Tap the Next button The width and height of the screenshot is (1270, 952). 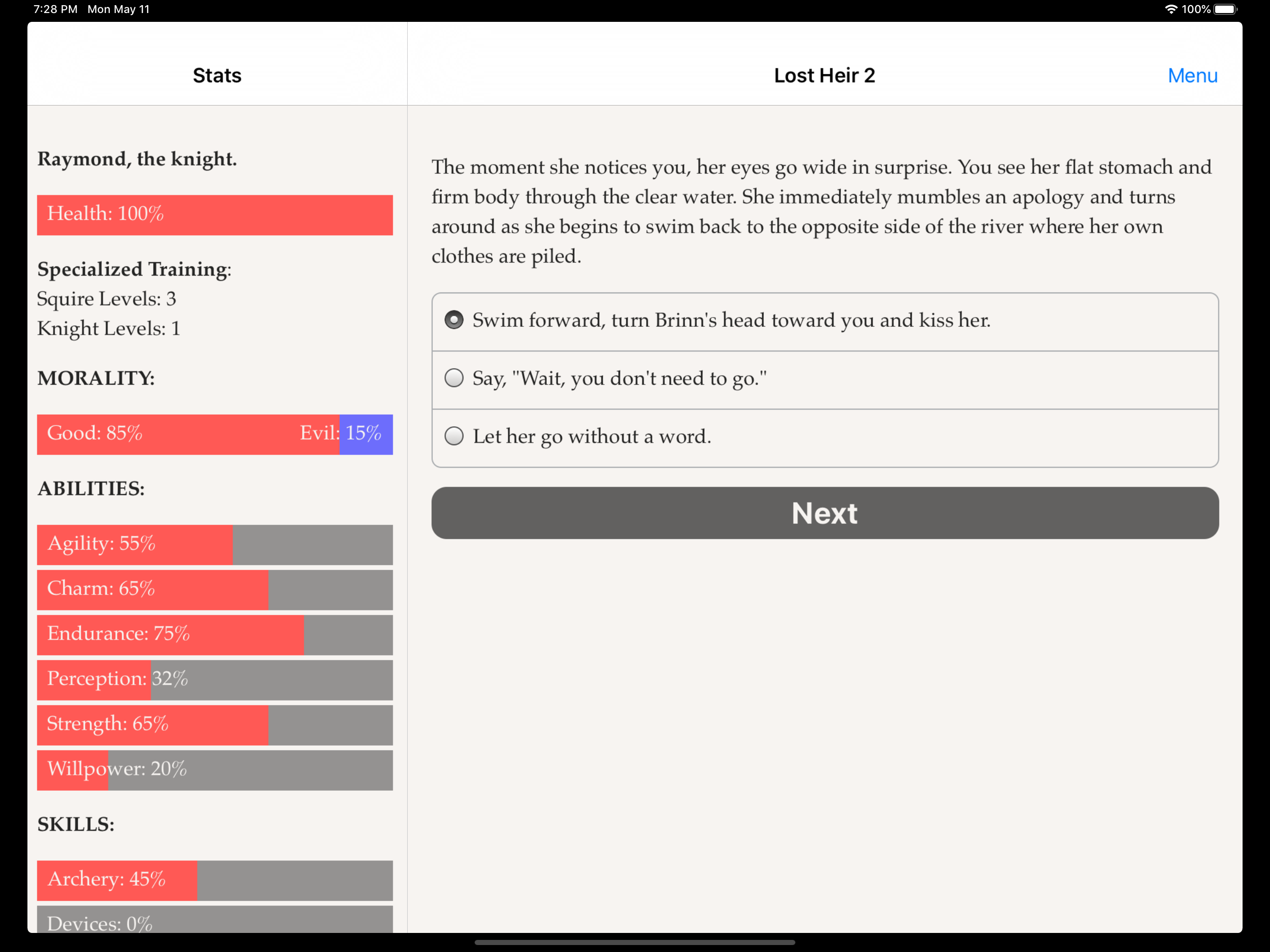click(x=825, y=513)
